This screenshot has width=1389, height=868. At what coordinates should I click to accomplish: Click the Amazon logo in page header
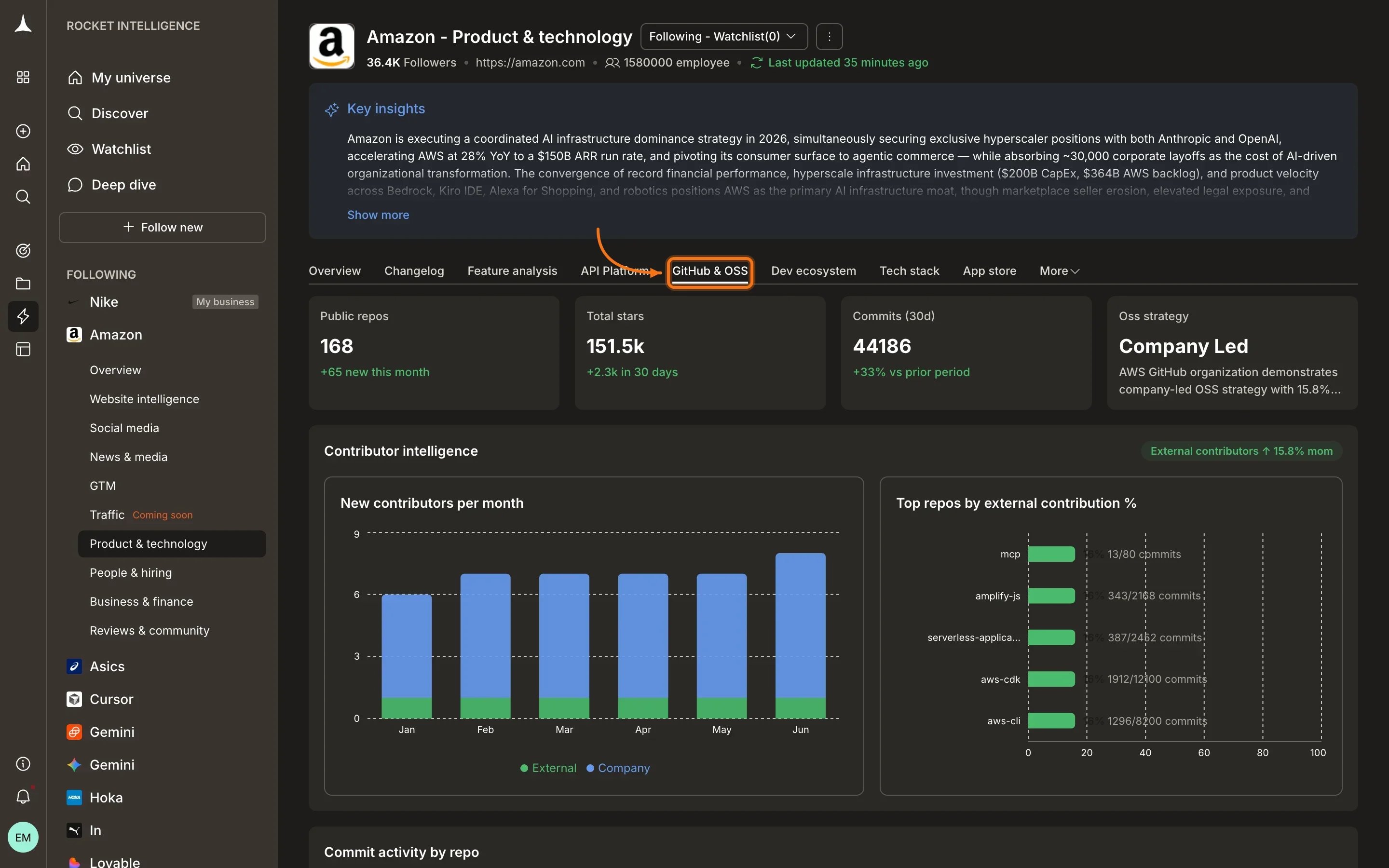[x=332, y=46]
